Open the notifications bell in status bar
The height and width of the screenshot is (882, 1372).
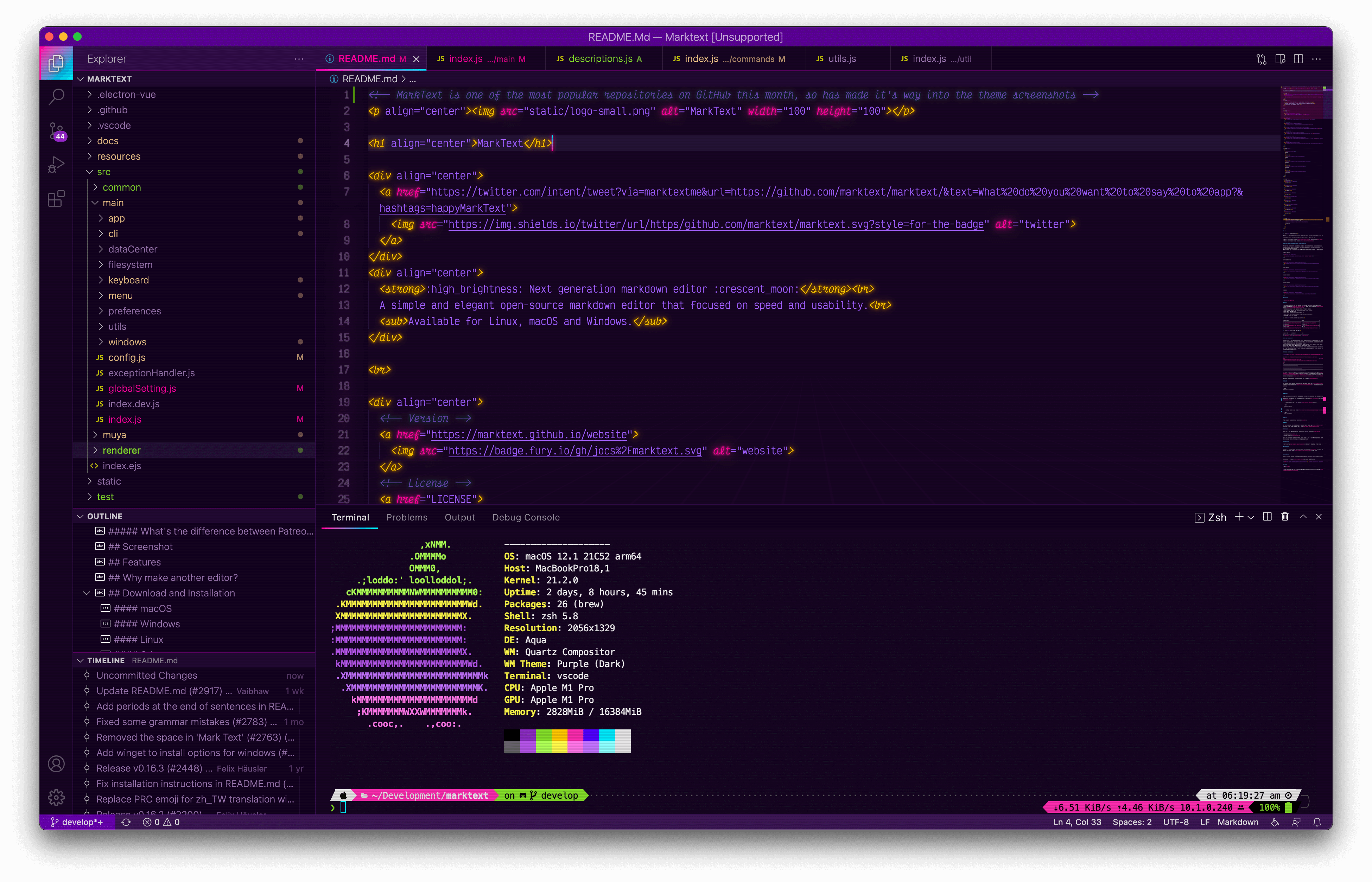point(1317,822)
